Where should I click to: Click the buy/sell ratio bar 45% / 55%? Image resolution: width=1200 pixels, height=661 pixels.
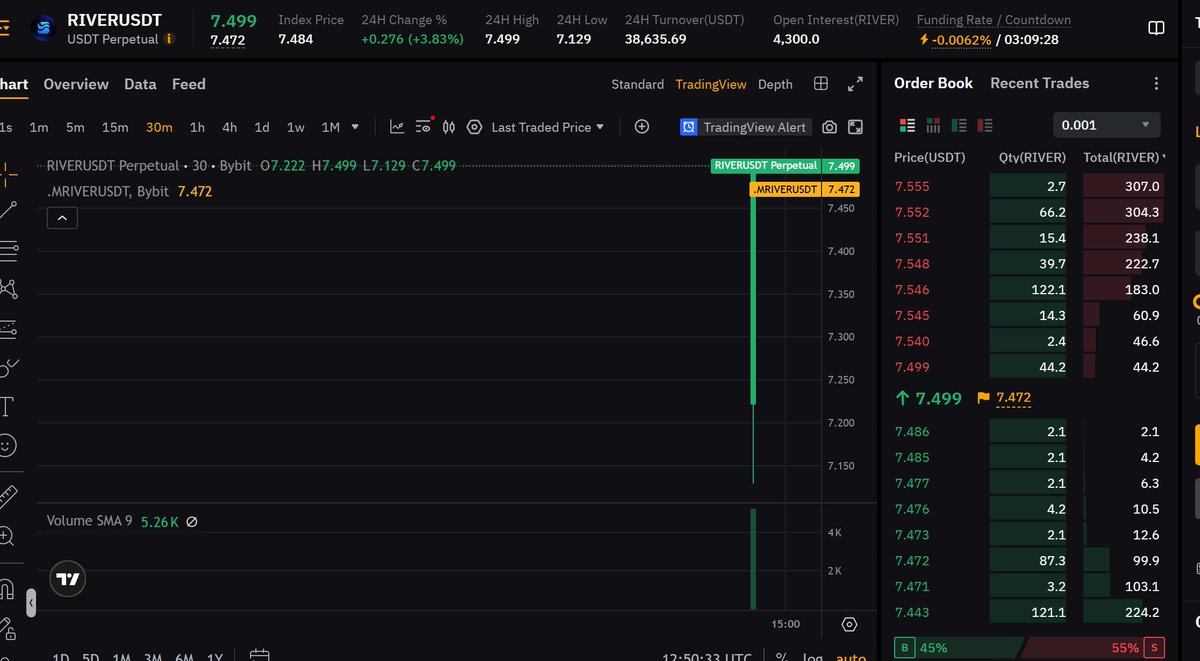tap(1029, 647)
